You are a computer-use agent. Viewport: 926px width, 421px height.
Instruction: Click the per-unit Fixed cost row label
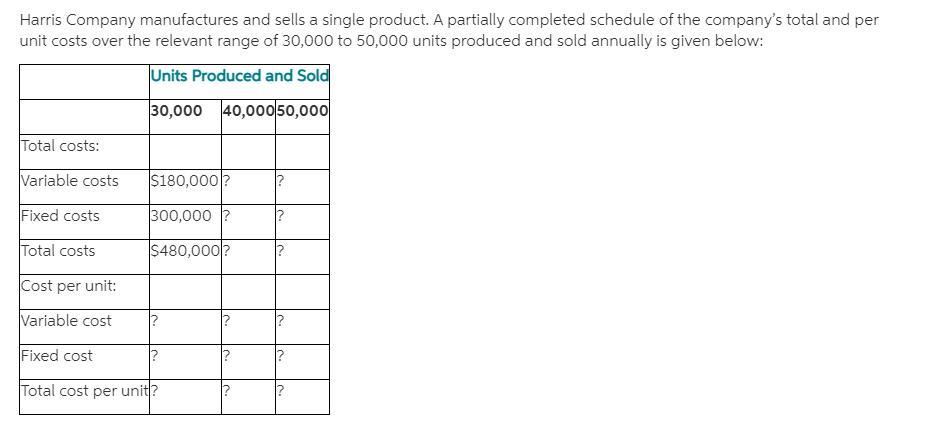(57, 356)
